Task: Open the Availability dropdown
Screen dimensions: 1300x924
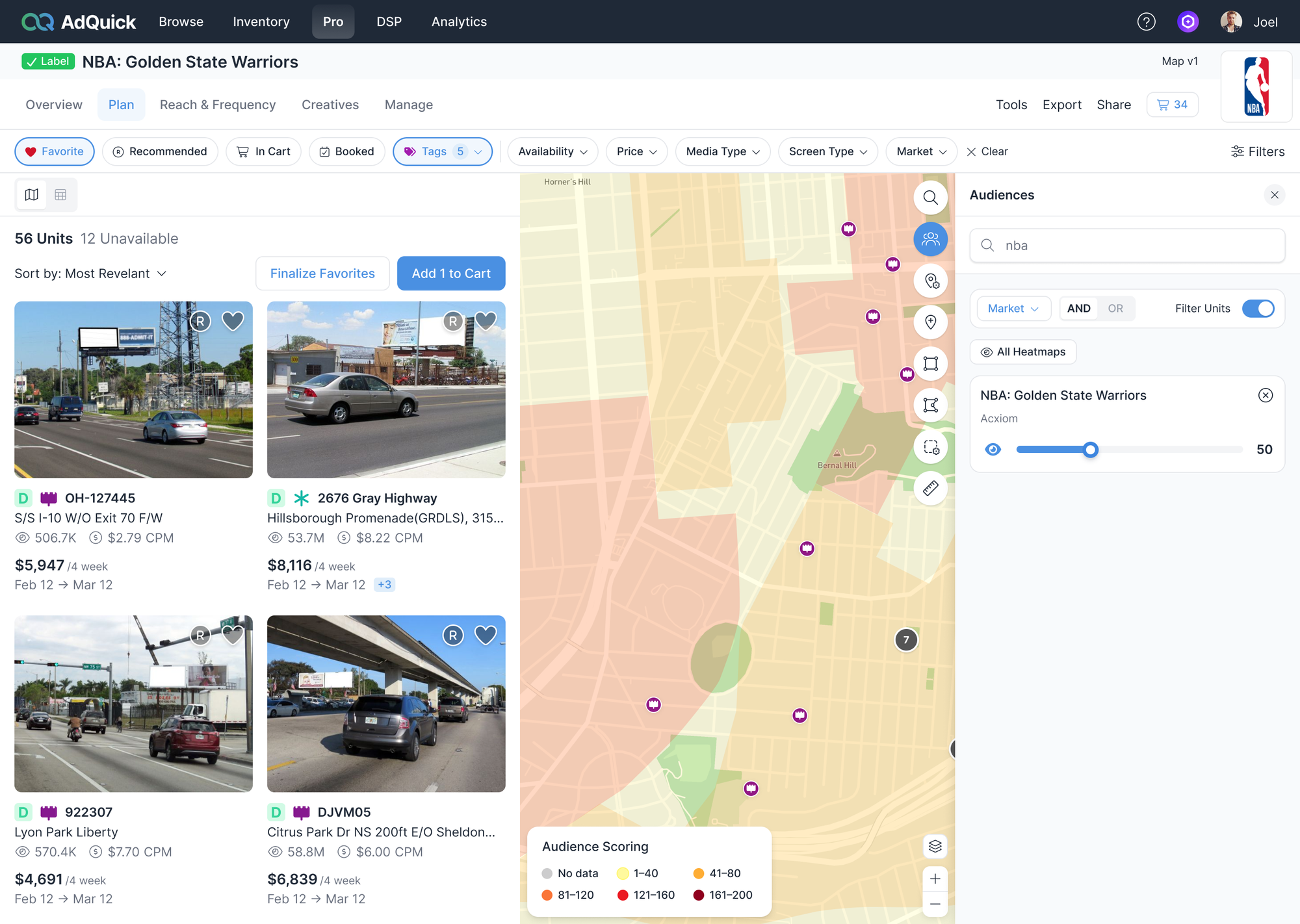Action: click(x=552, y=151)
